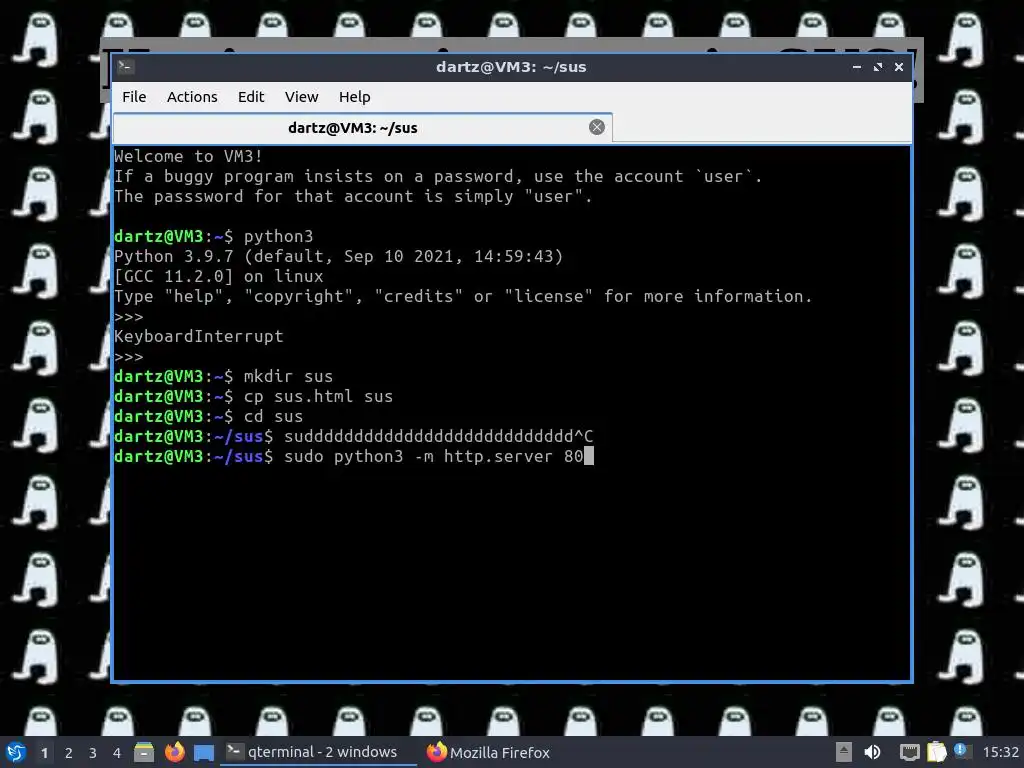Click the 'KeyboardInterrupt' output line
This screenshot has width=1024, height=768.
199,336
